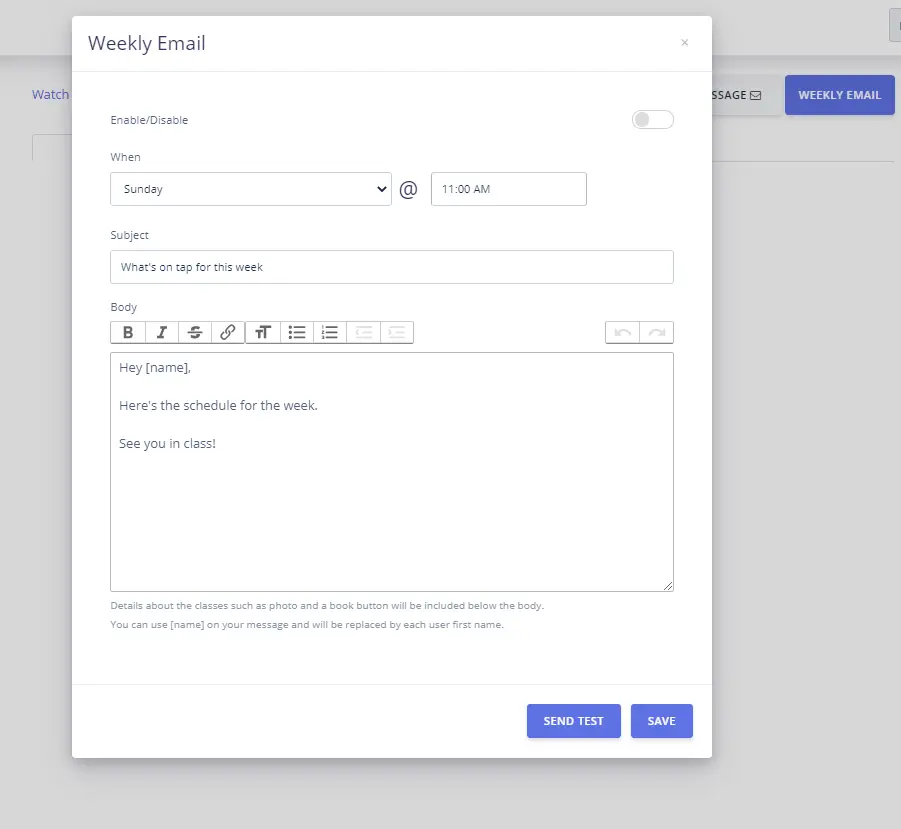Click inside the email body text area
This screenshot has width=901, height=829.
click(x=391, y=500)
